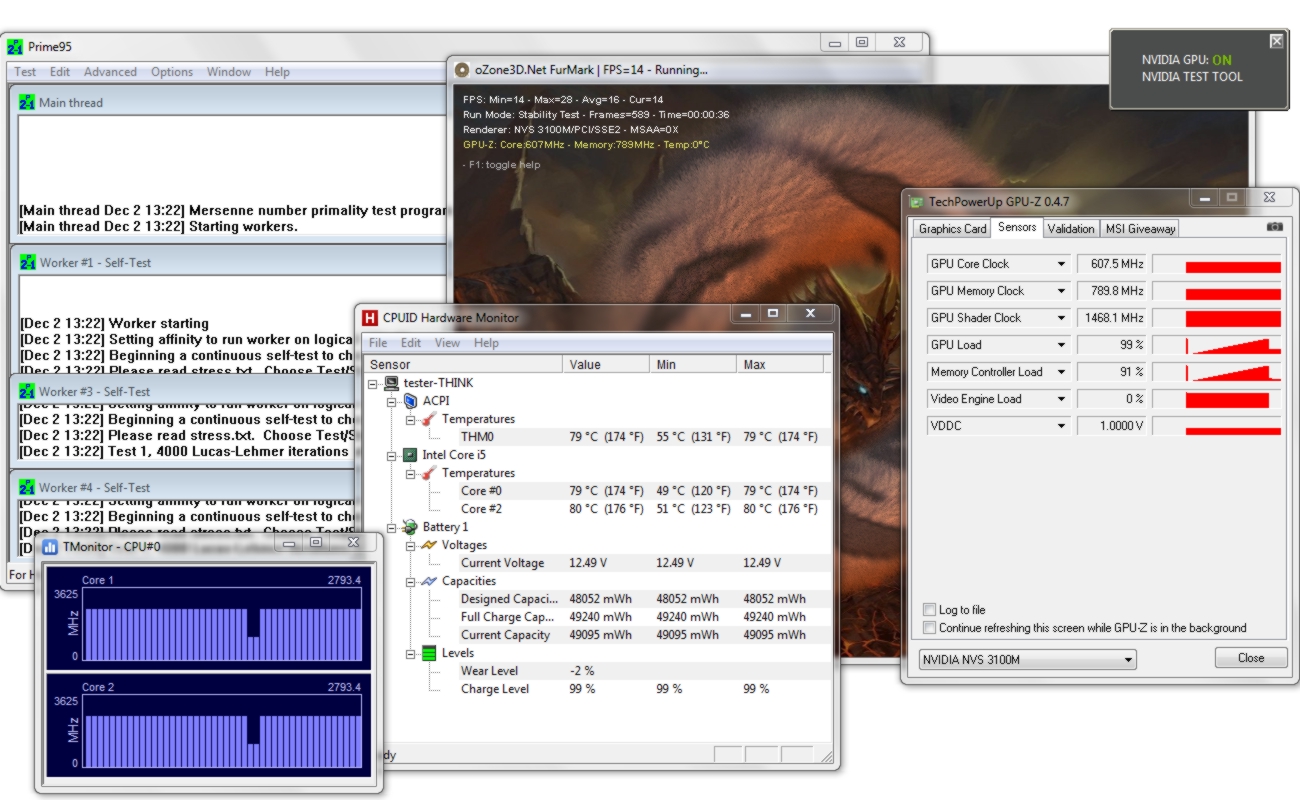This screenshot has height=800, width=1300.
Task: Click the Voltages node icon
Action: pos(428,545)
